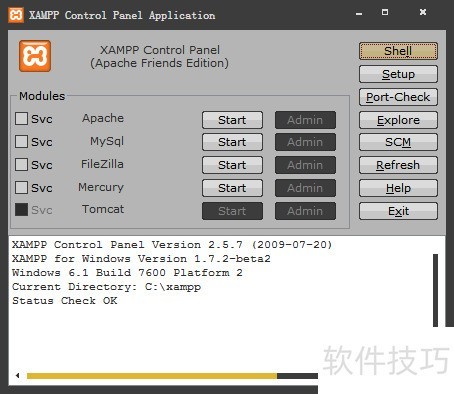Click the XAMPP title bar icon
The image size is (454, 394).
[x=16, y=15]
